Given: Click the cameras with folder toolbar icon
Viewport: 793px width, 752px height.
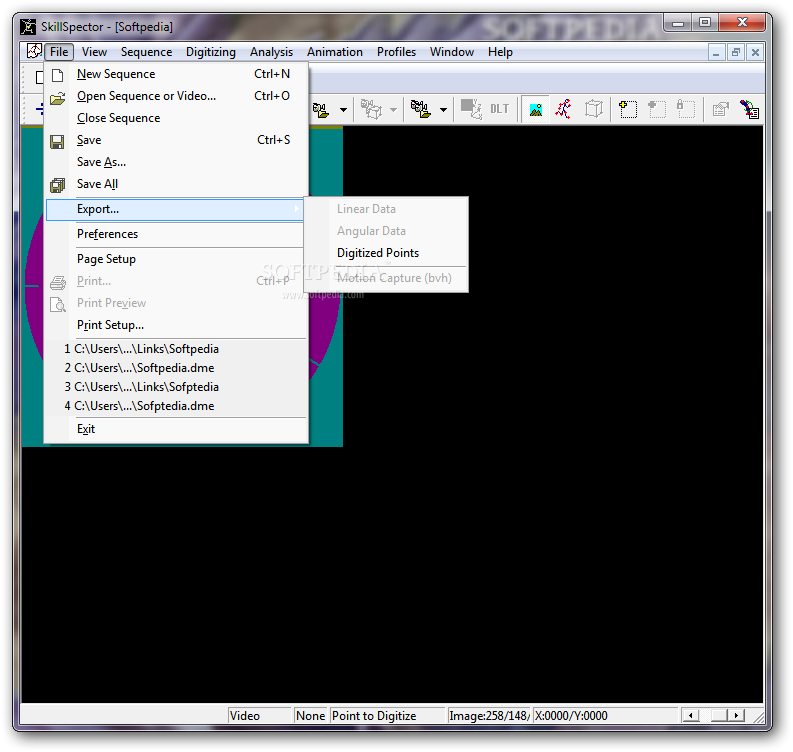Looking at the screenshot, I should tap(420, 109).
